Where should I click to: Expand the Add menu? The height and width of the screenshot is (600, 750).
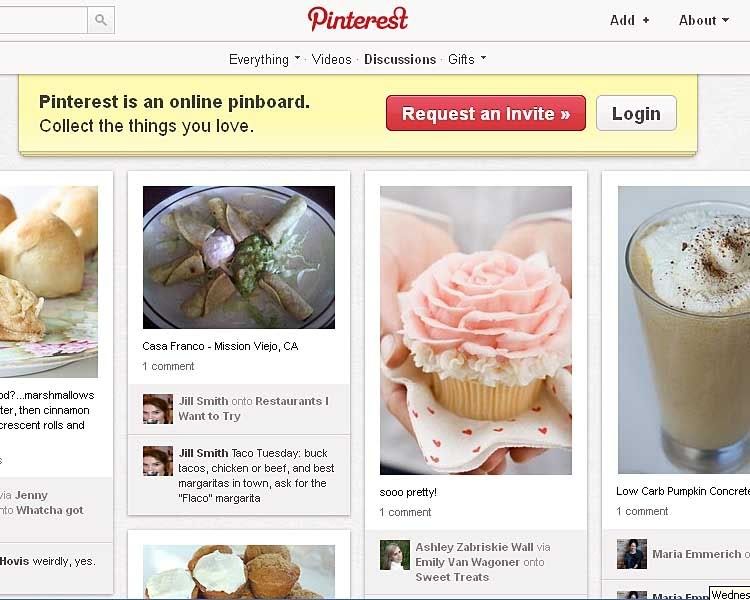(629, 20)
